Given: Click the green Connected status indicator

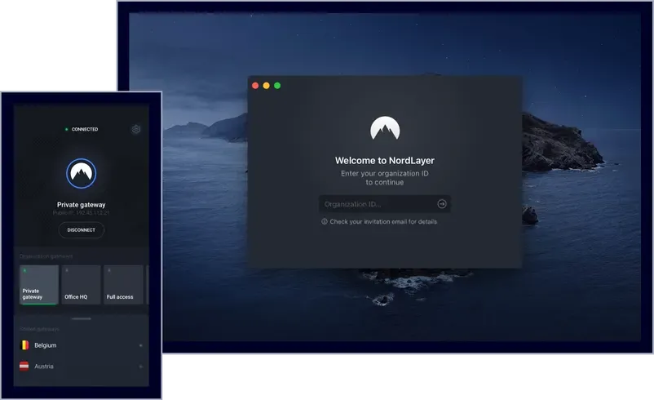Looking at the screenshot, I should click(x=67, y=129).
